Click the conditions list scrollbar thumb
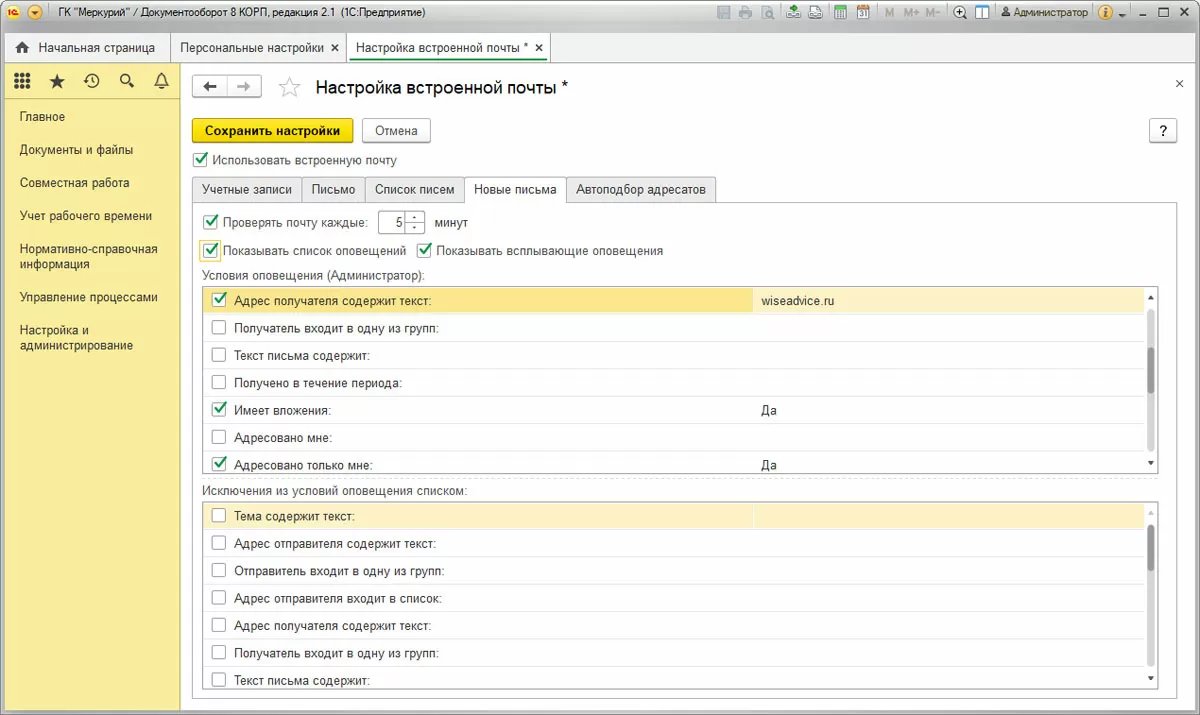This screenshot has height=715, width=1200. [x=1151, y=371]
